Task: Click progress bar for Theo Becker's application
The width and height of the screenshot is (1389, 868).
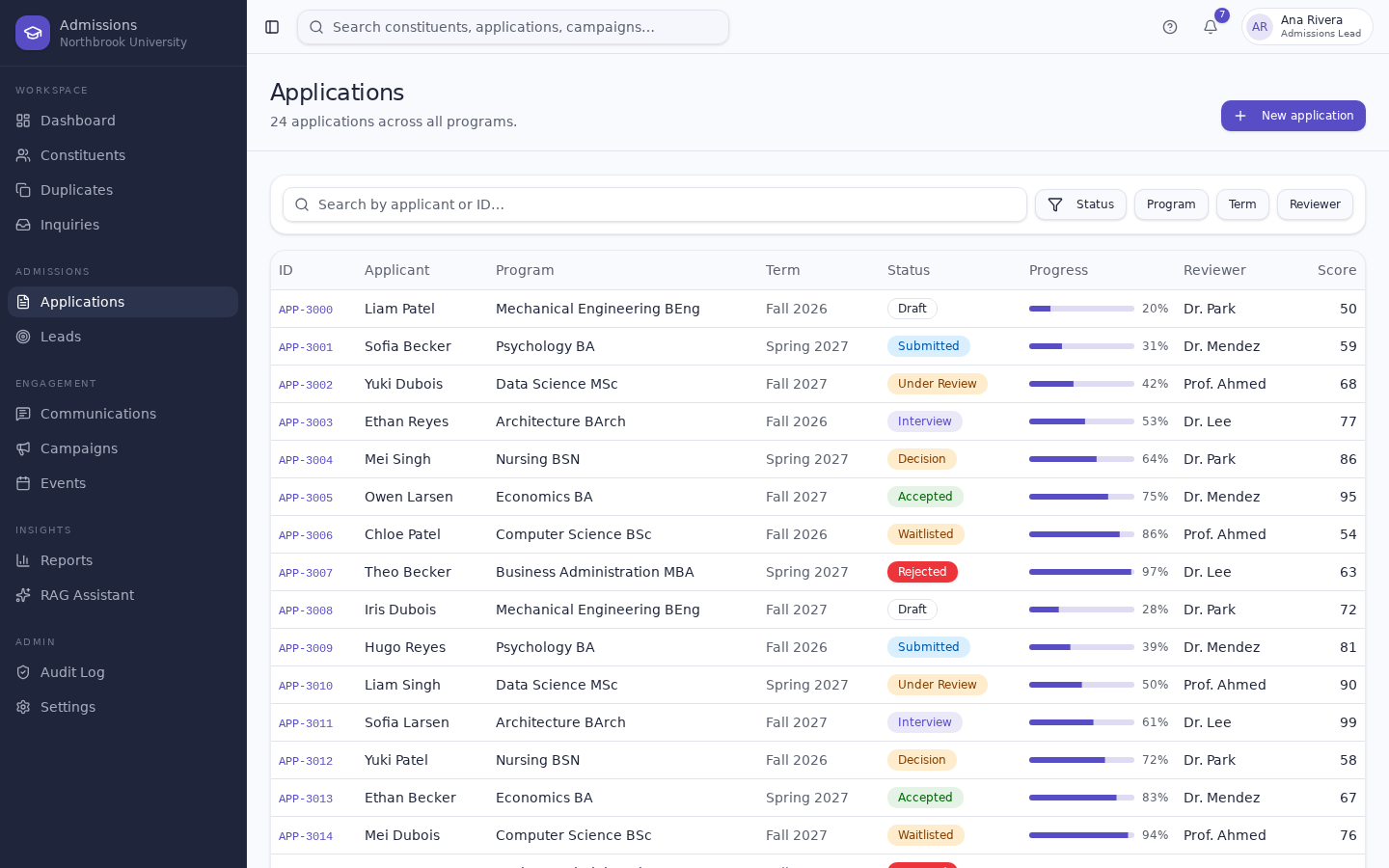Action: pyautogui.click(x=1081, y=572)
